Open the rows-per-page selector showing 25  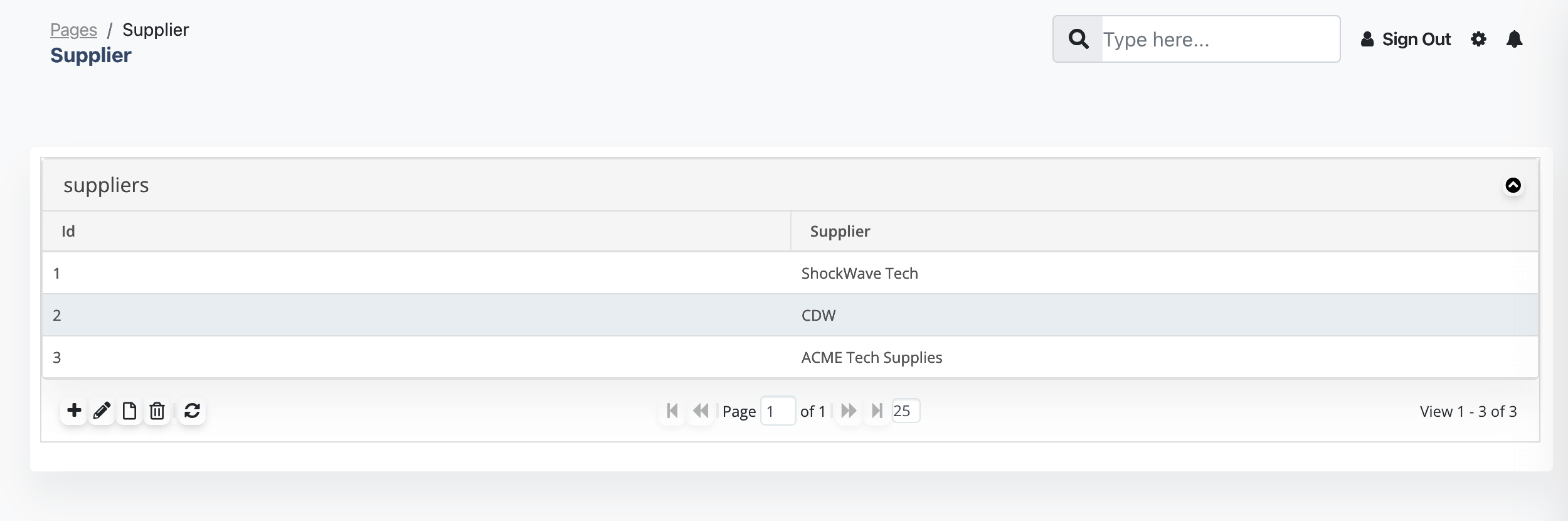tap(906, 411)
